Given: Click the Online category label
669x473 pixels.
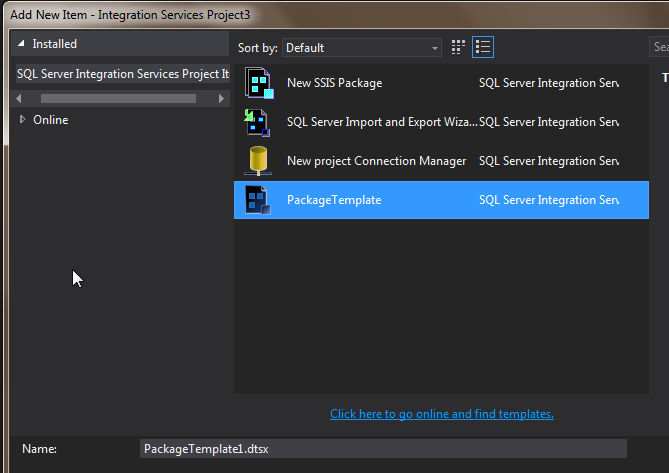Looking at the screenshot, I should coord(50,120).
